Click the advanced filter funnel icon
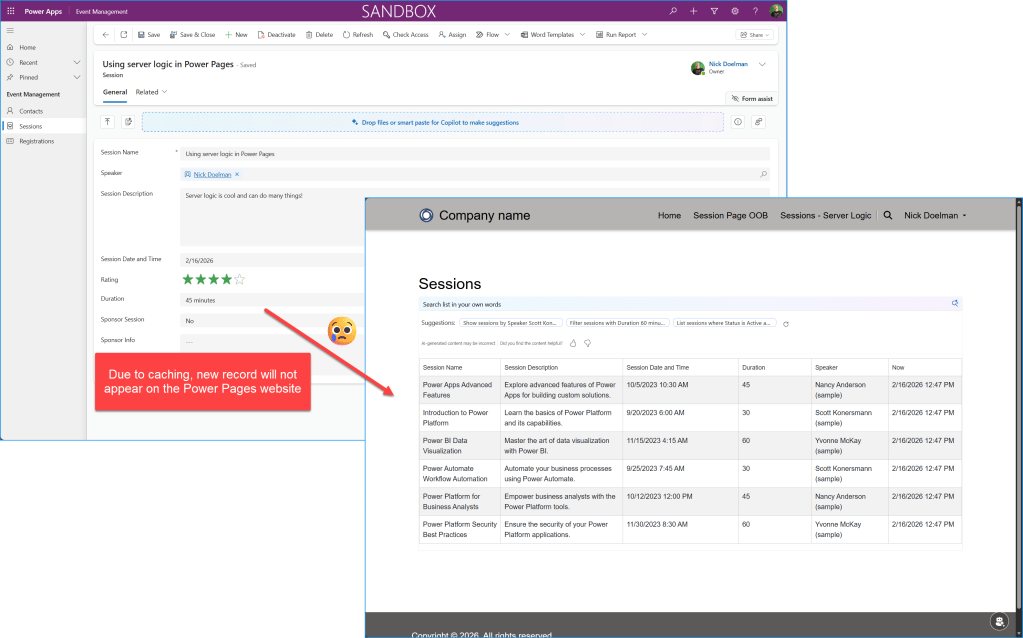Screen dimensions: 1023x638 tap(714, 11)
